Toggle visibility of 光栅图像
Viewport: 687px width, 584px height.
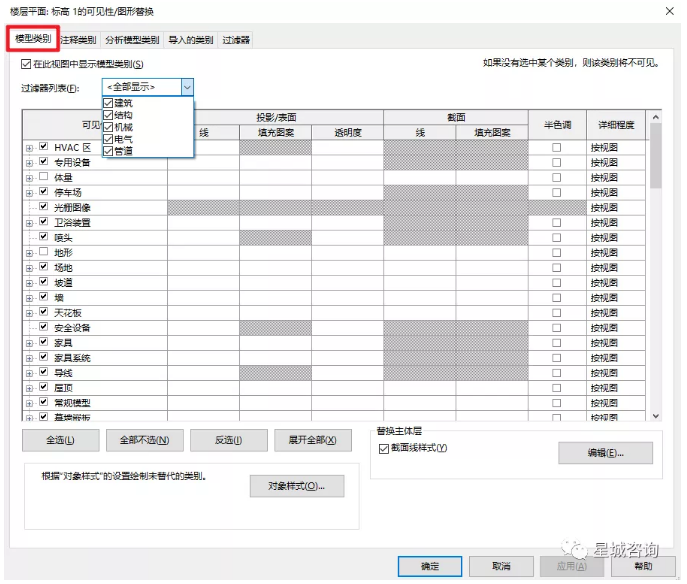43,206
